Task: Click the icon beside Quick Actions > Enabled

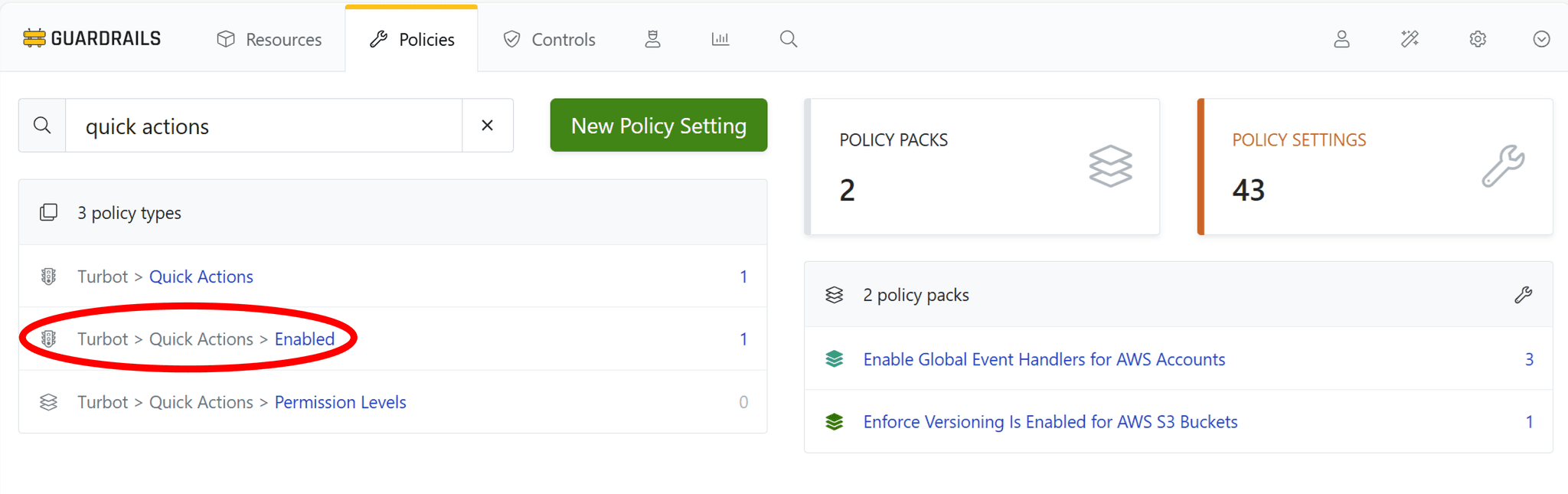Action: [48, 339]
